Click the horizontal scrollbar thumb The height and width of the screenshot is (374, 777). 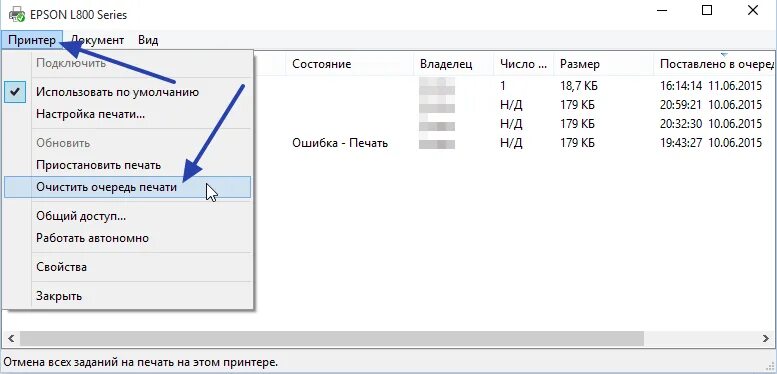pos(332,339)
